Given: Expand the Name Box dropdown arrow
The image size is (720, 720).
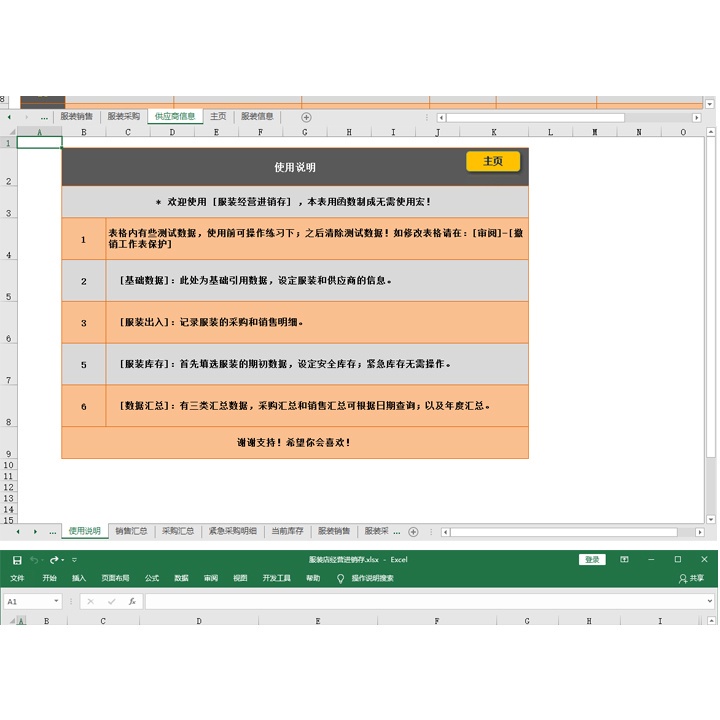Looking at the screenshot, I should [x=56, y=602].
